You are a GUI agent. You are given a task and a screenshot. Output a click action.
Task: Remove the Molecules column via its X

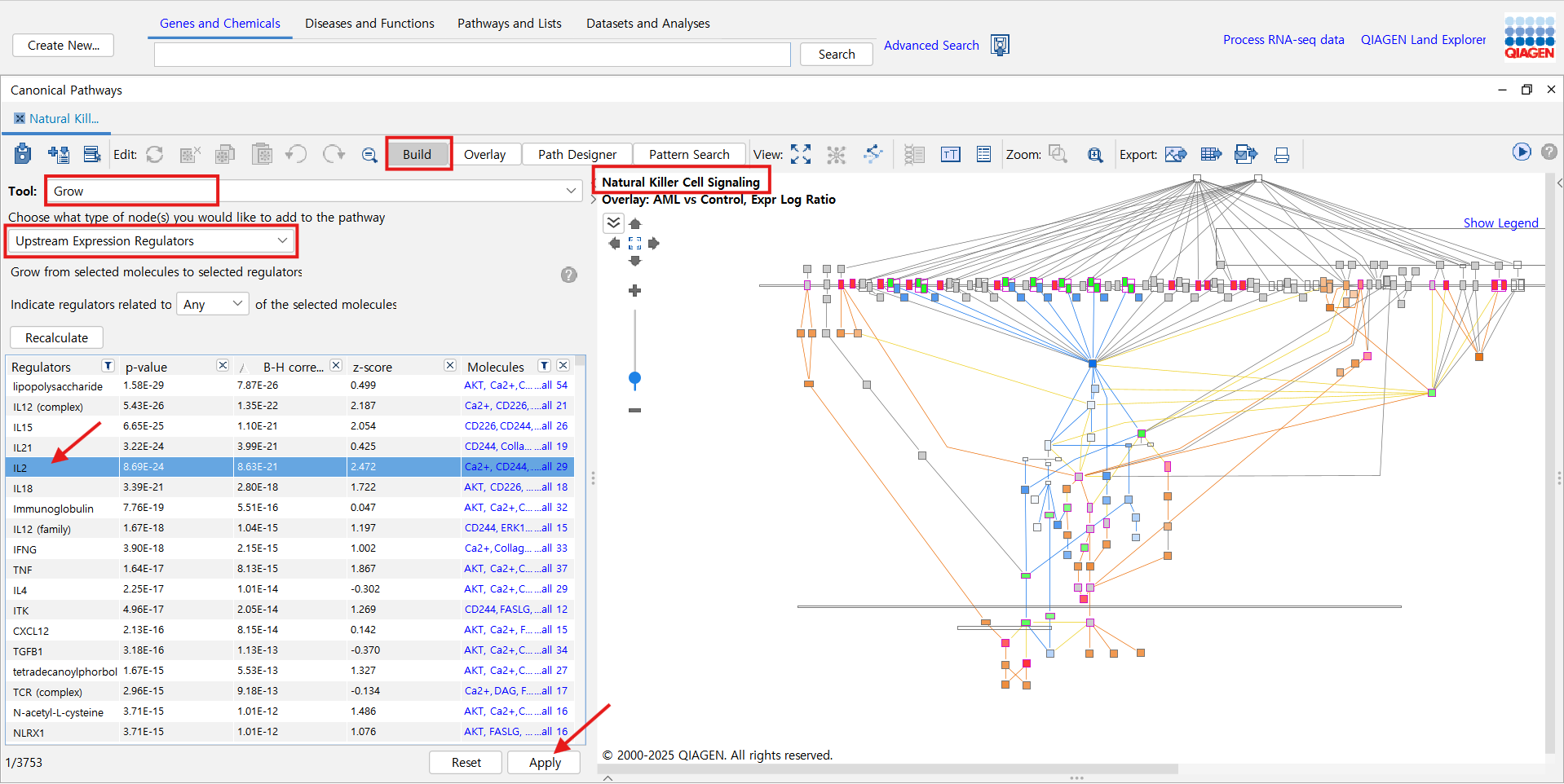[563, 365]
